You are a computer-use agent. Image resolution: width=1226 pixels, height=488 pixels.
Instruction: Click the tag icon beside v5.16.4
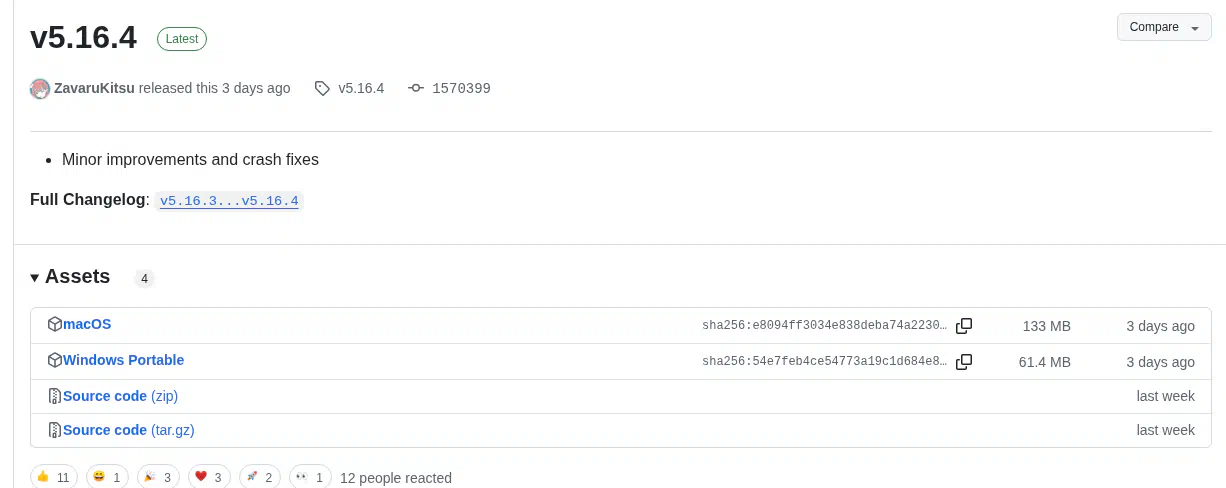(x=322, y=88)
